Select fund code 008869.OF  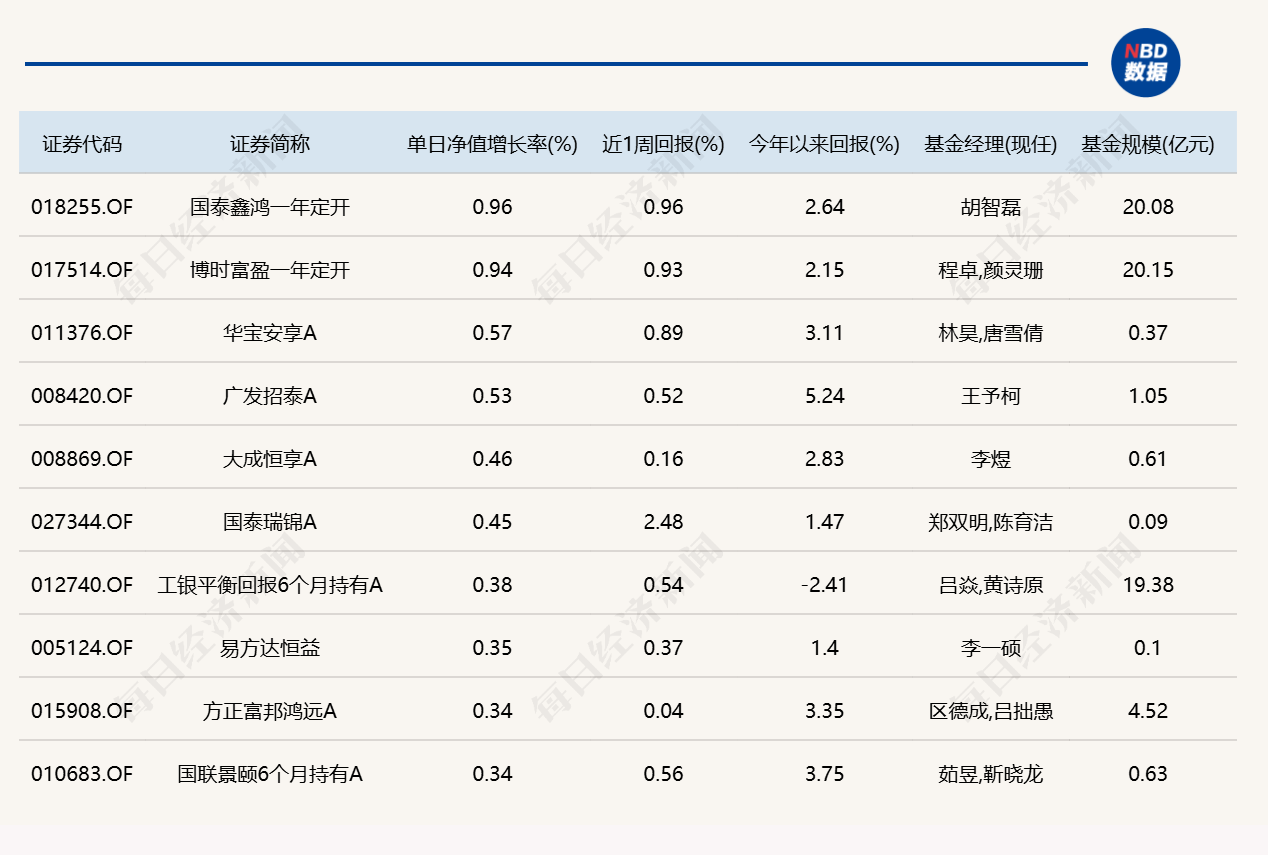82,459
